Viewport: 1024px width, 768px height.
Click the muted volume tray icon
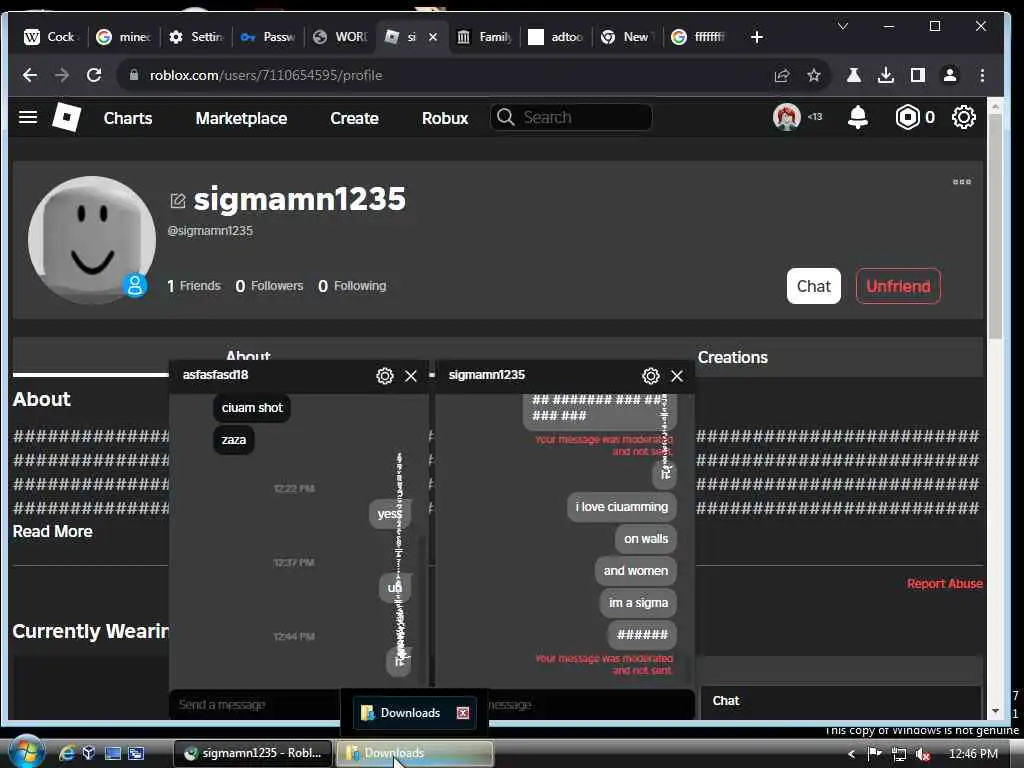pyautogui.click(x=922, y=754)
